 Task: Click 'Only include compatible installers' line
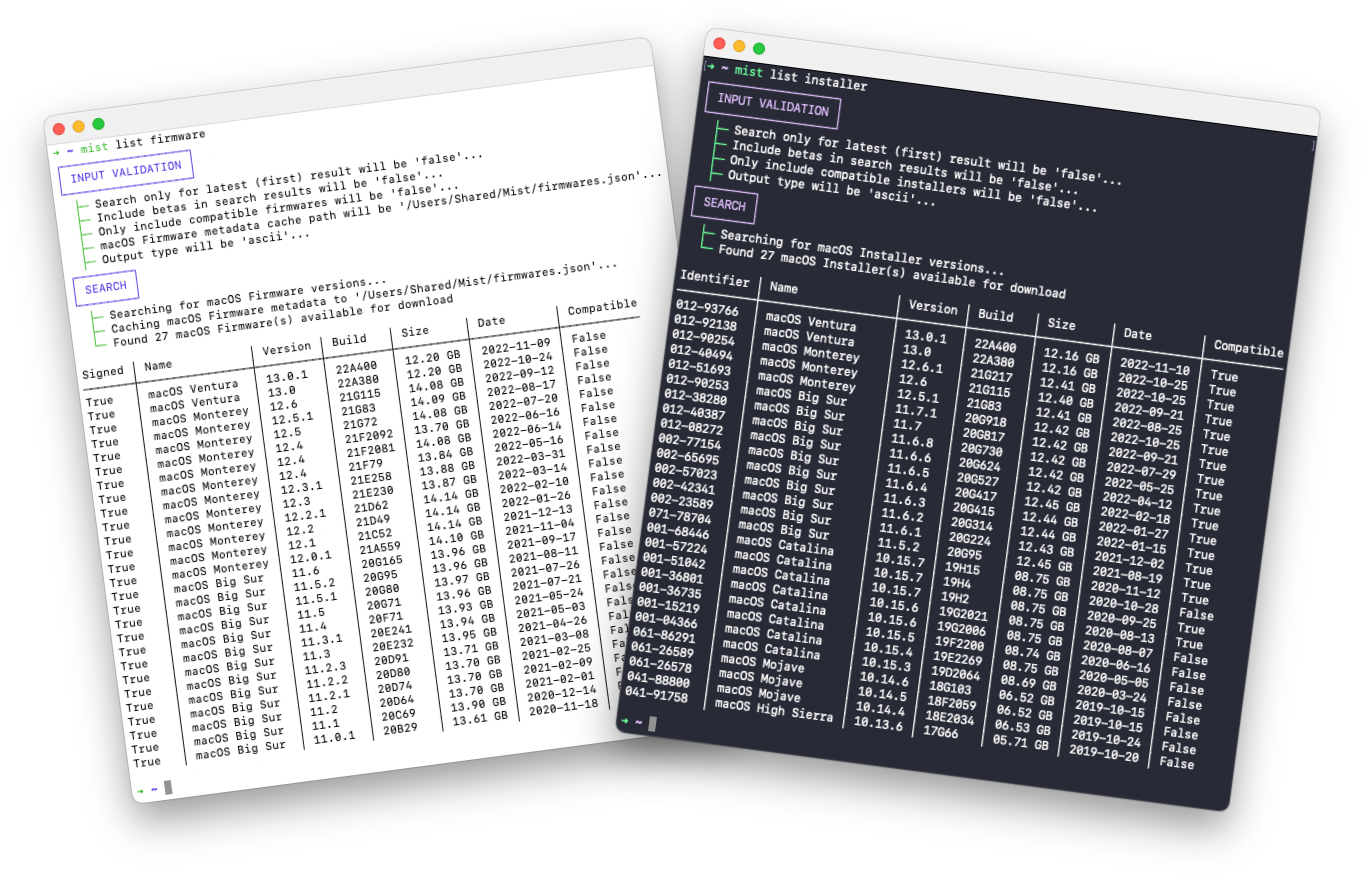coord(913,185)
